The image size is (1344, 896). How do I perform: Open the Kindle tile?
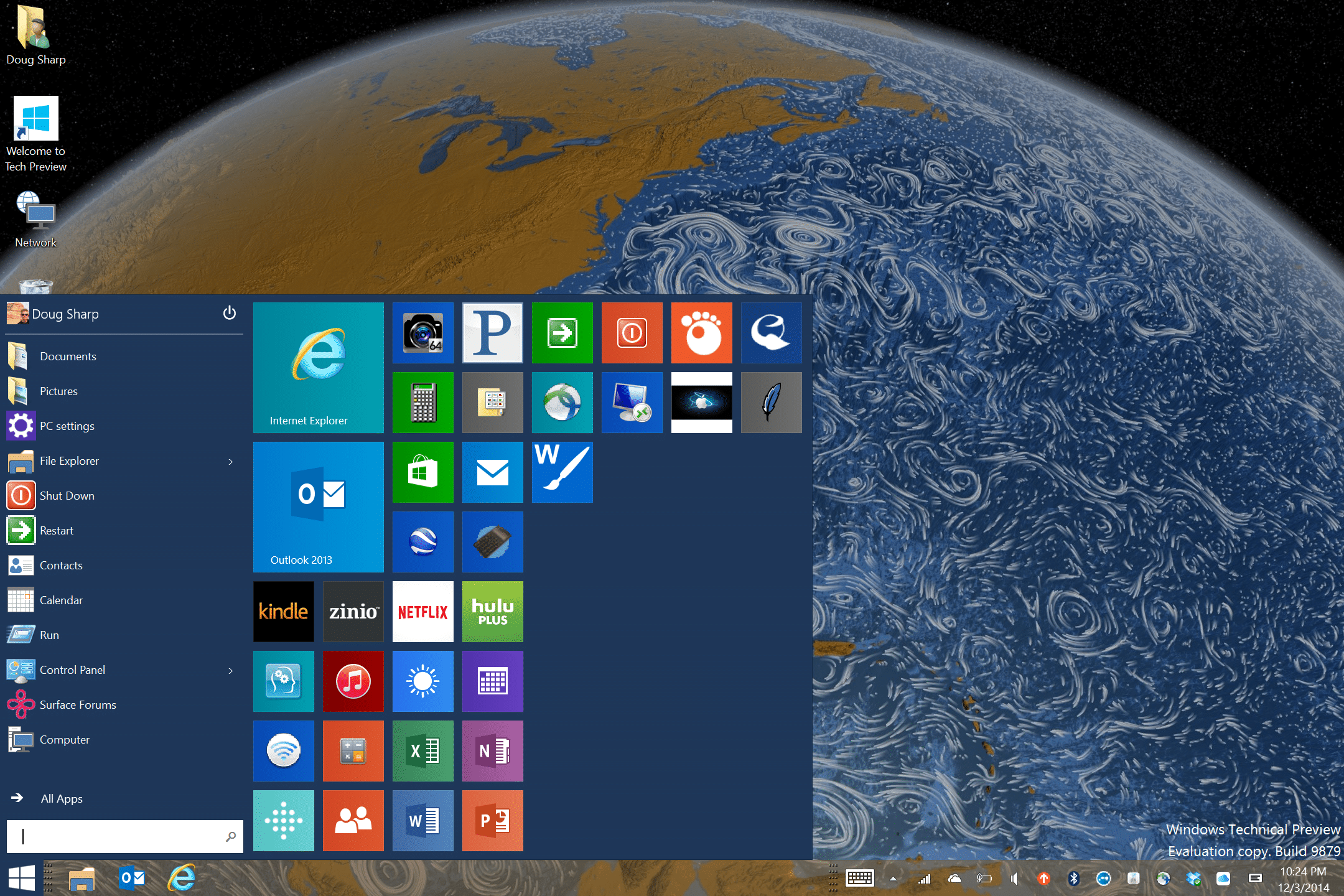[284, 612]
